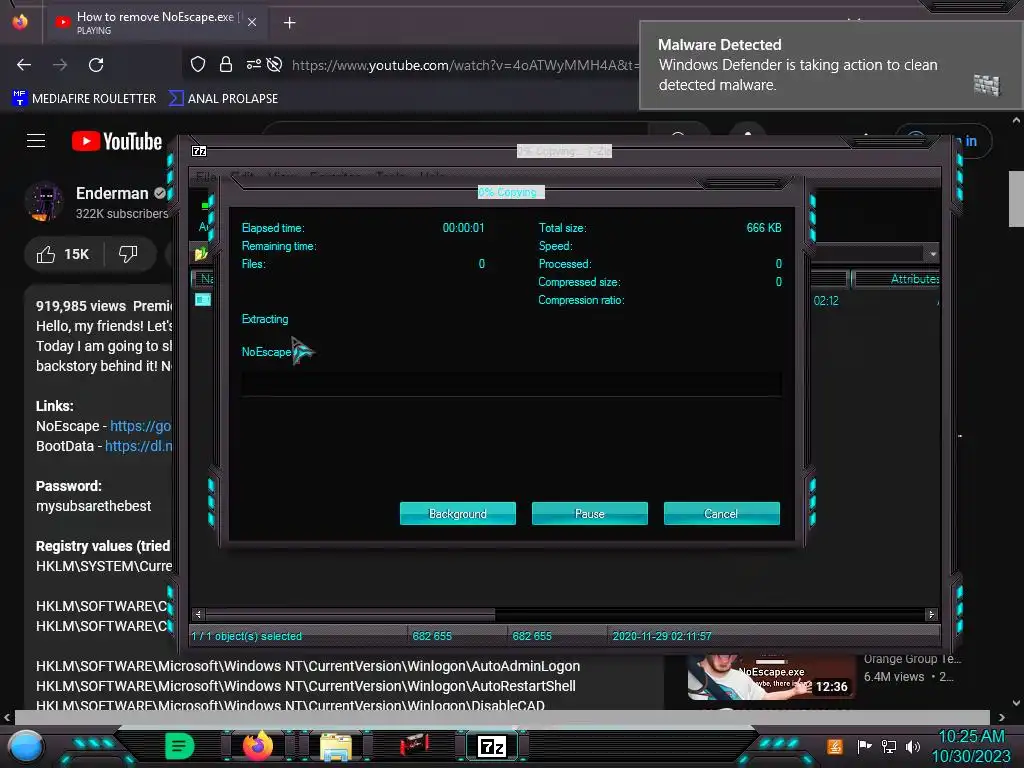The width and height of the screenshot is (1024, 768).
Task: Open the site permissions icon in address bar
Action: point(253,64)
